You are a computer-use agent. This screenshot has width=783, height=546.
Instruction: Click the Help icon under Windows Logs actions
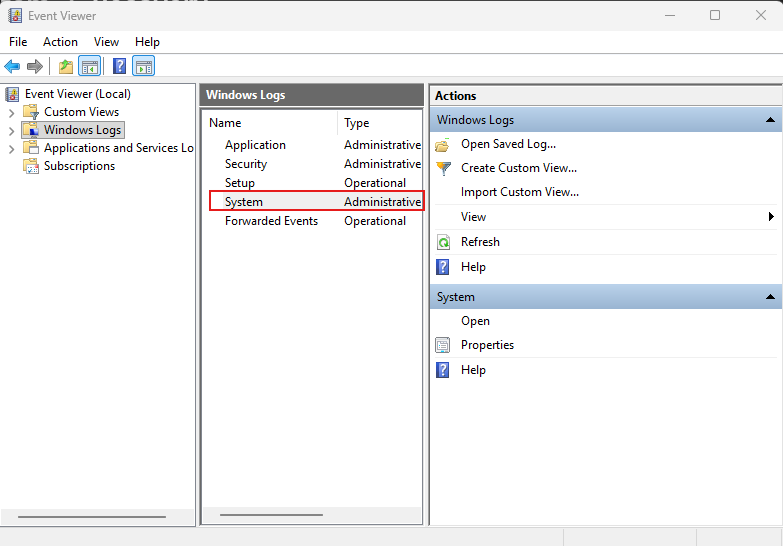pos(442,267)
